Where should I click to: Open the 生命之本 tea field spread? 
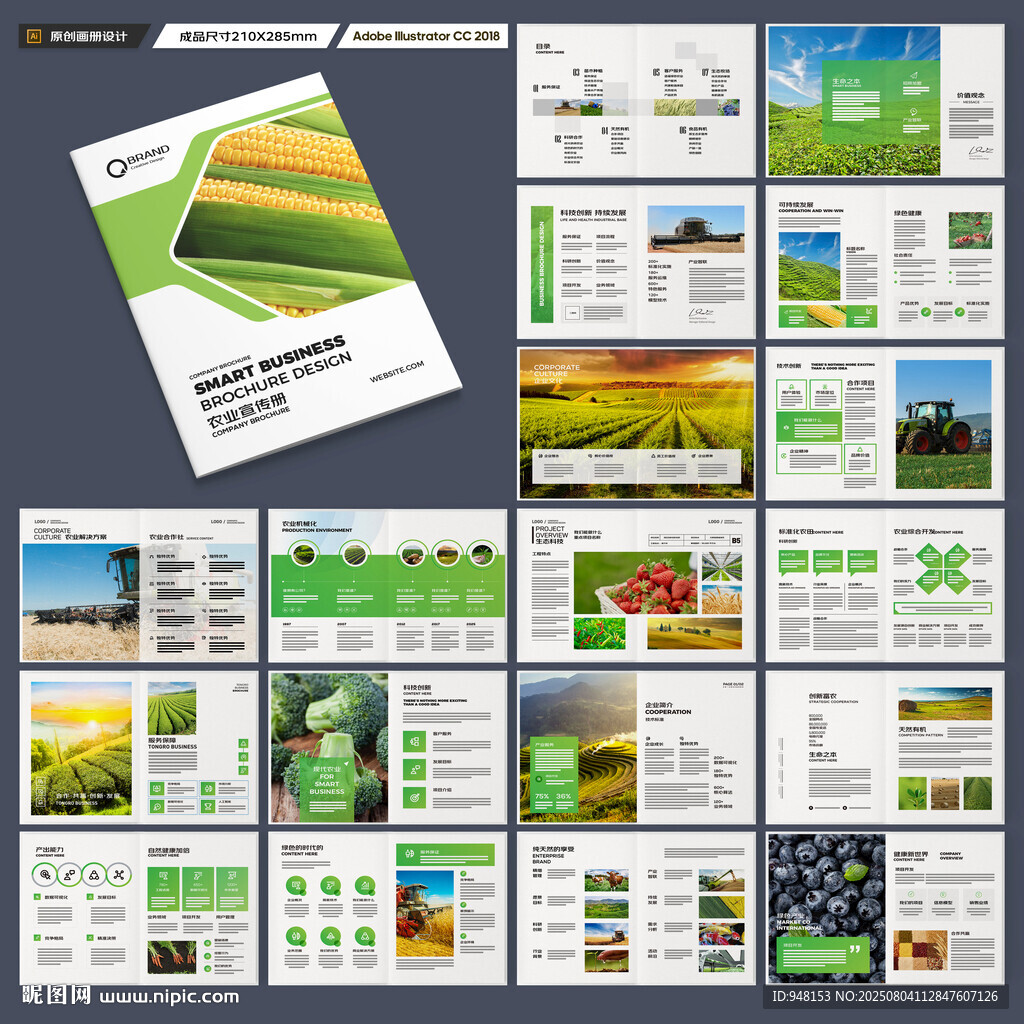click(885, 101)
